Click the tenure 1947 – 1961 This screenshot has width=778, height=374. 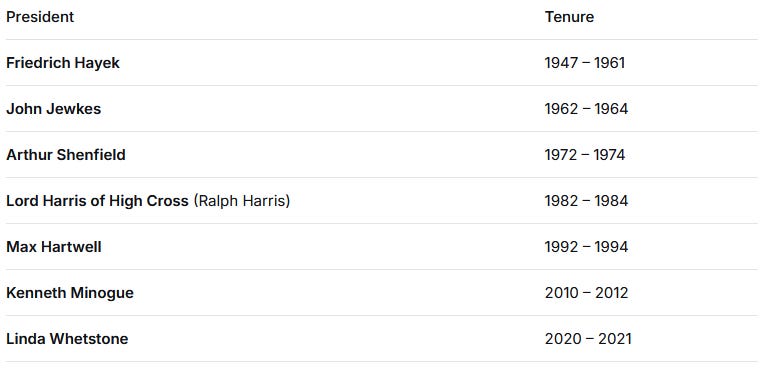584,63
